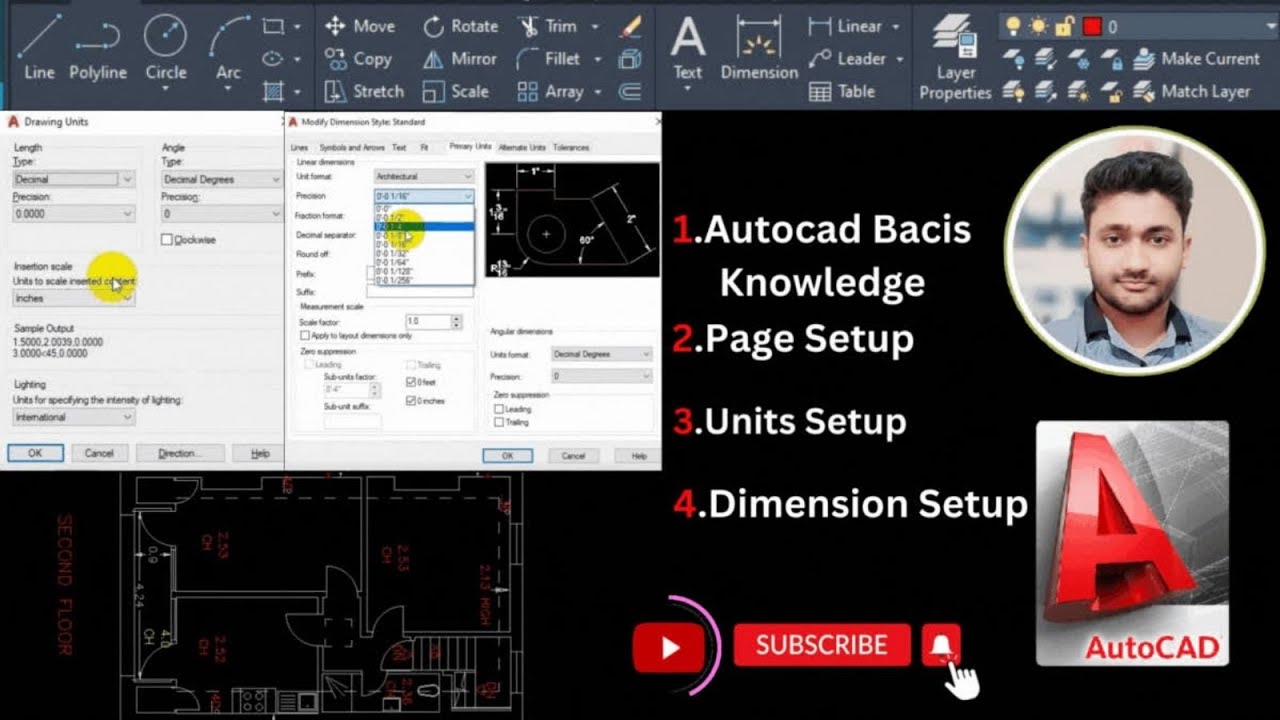Click the Direction... button
The image size is (1280, 720).
pyautogui.click(x=180, y=453)
